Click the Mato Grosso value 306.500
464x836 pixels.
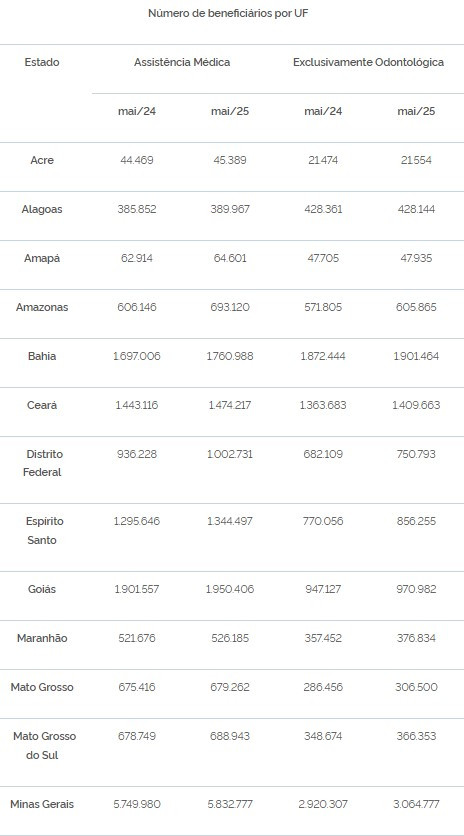click(x=416, y=688)
